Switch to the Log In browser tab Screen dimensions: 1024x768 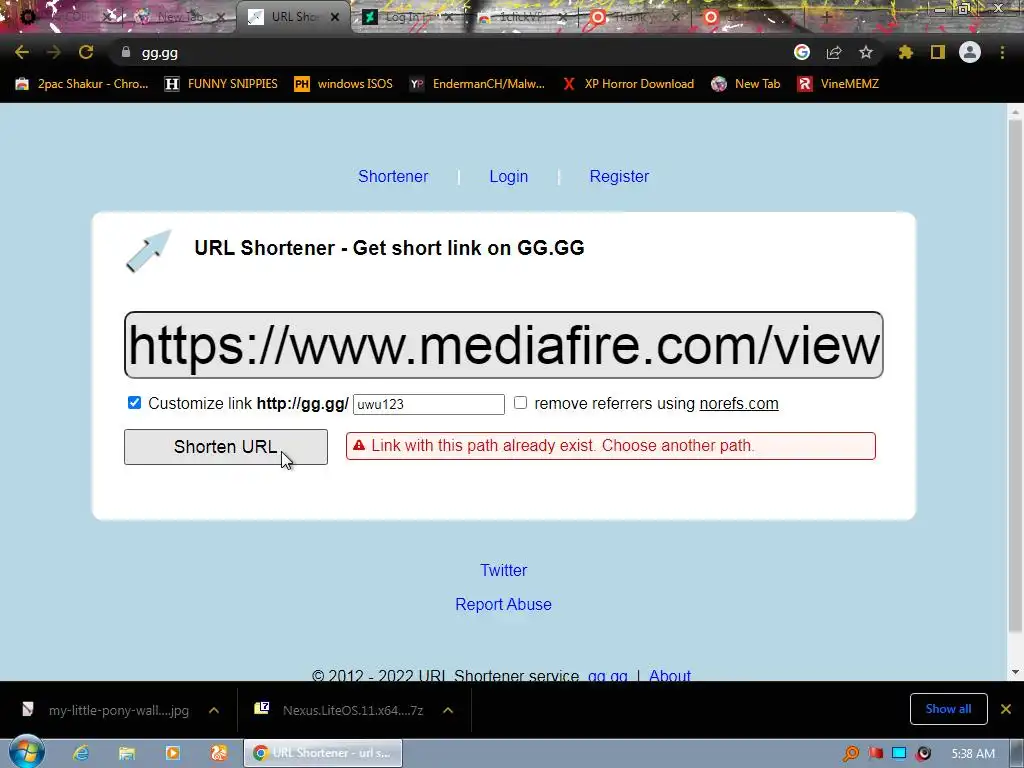[402, 17]
